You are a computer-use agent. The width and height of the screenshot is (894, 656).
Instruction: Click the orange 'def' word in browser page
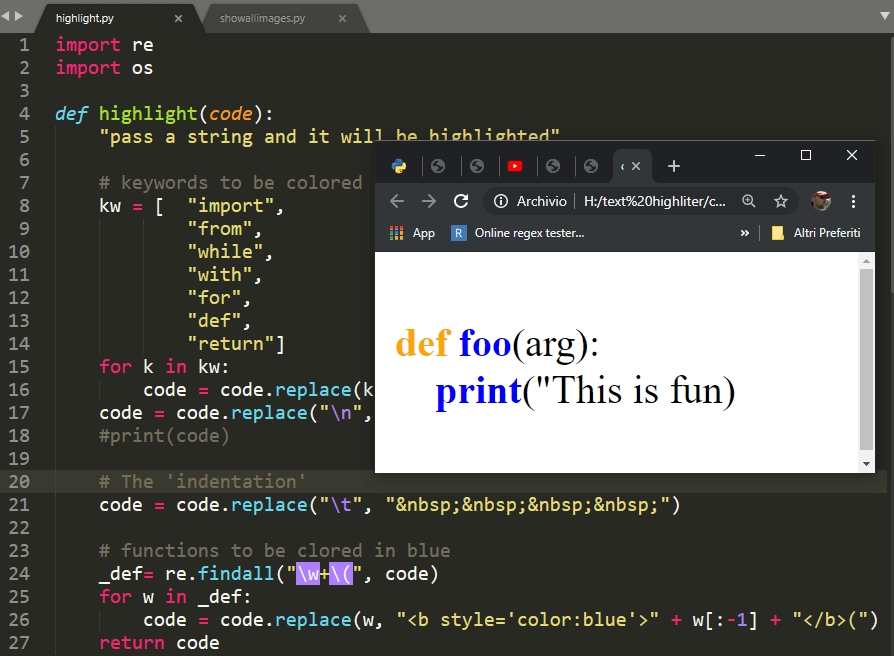pos(424,344)
